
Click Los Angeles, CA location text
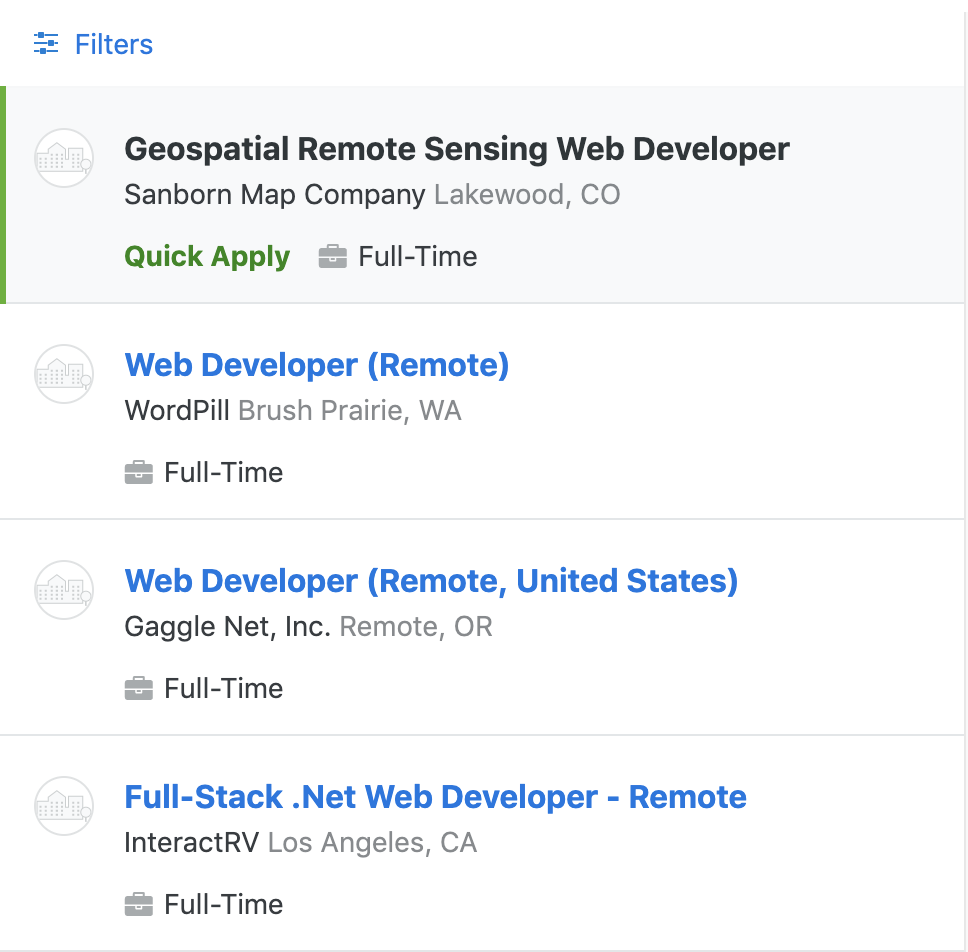tap(372, 843)
